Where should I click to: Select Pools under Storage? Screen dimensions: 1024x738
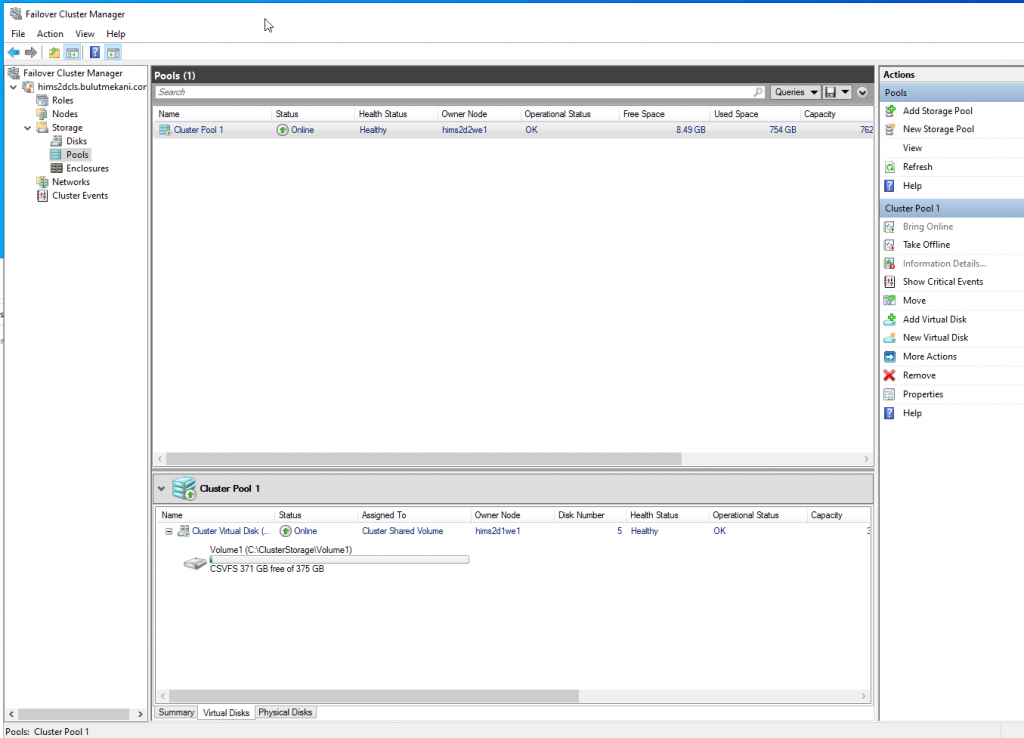point(77,155)
